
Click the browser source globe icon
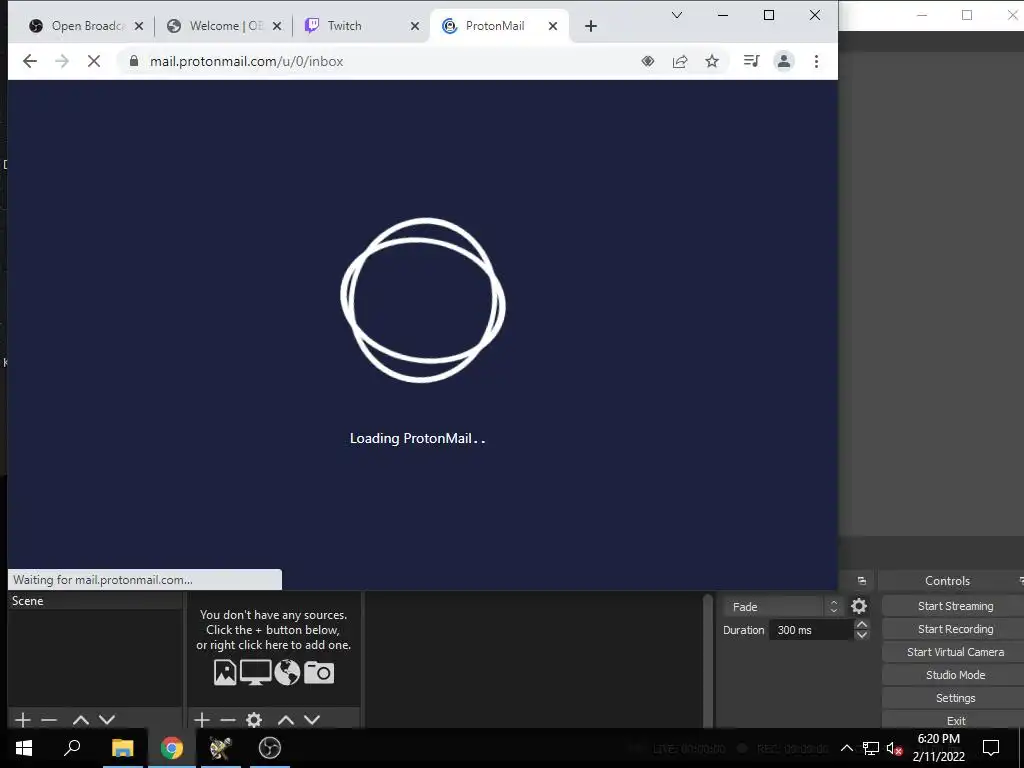tap(287, 673)
